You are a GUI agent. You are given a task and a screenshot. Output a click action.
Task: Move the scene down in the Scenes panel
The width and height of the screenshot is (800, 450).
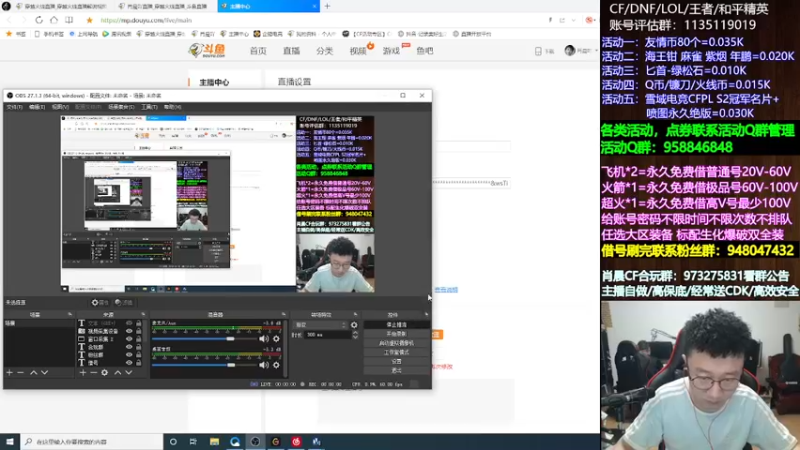tap(44, 372)
